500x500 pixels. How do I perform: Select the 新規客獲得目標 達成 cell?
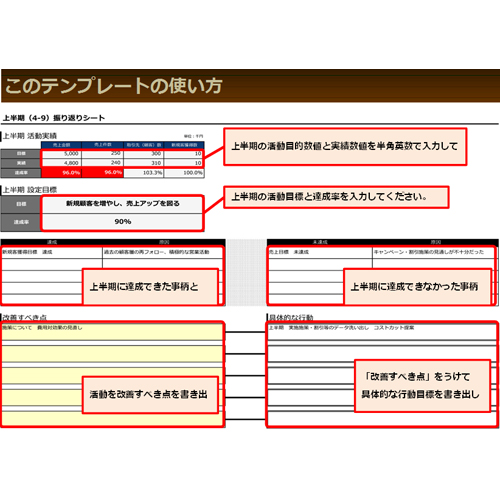[x=52, y=252]
